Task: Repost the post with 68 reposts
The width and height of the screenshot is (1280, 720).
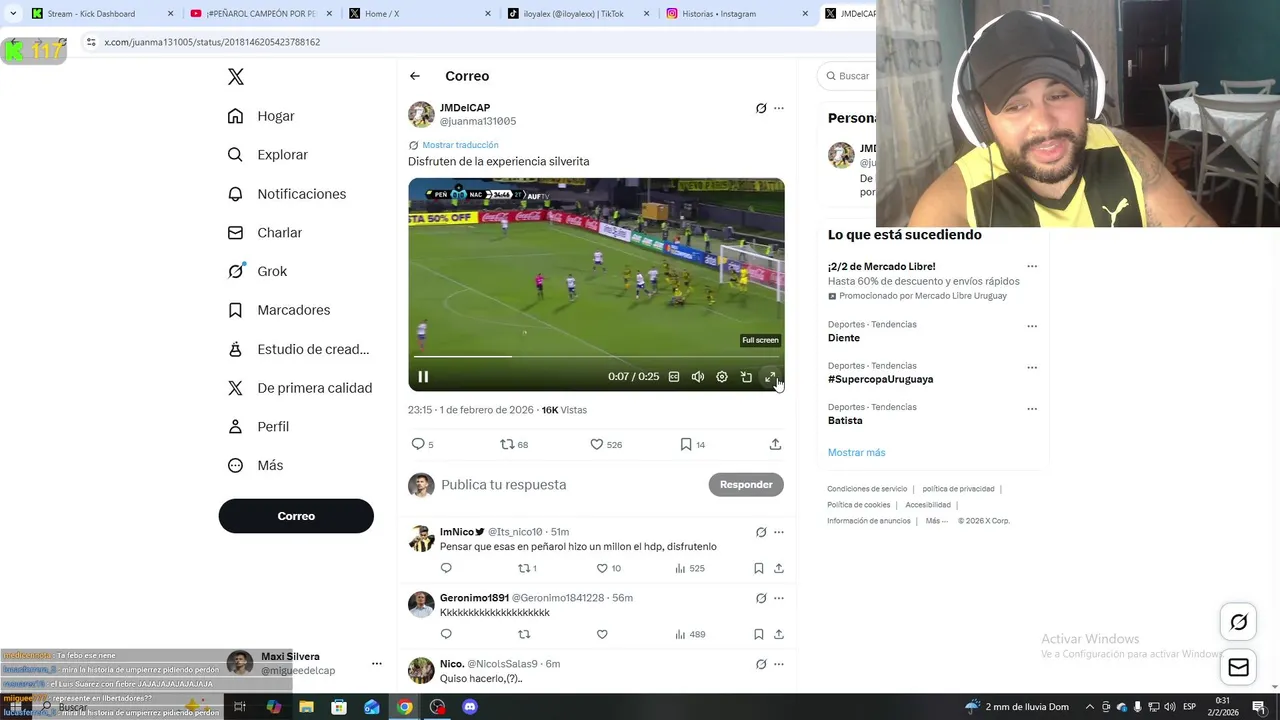Action: (514, 444)
